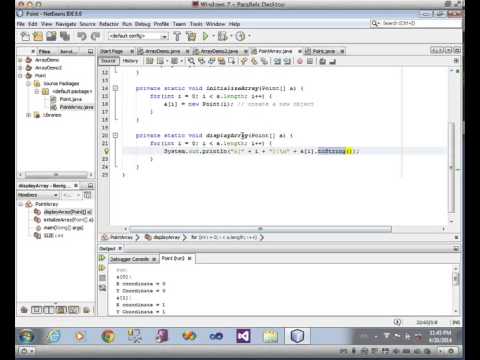
Task: Toggle fully qualified names filter in Navigator
Action: coord(86,310)
